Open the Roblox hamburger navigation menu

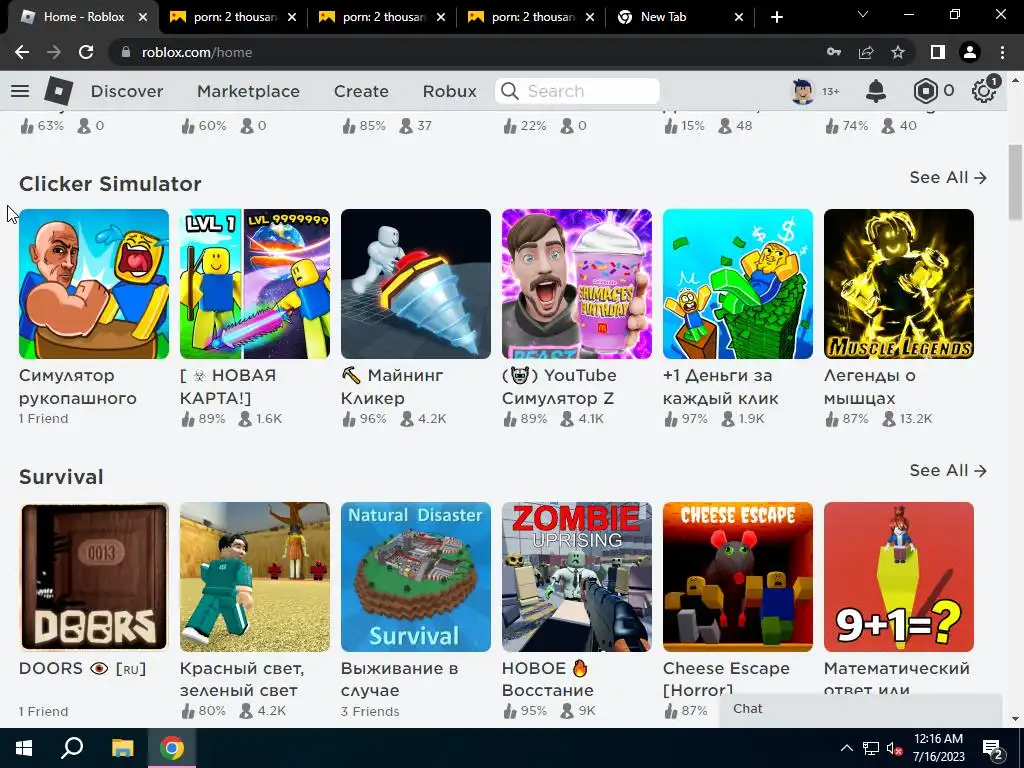20,91
